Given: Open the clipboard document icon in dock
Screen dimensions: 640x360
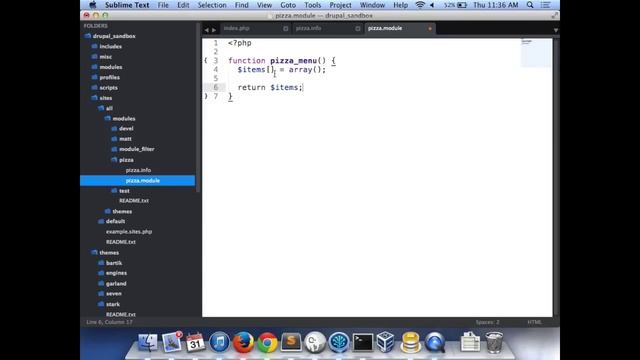Looking at the screenshot, I should point(470,342).
